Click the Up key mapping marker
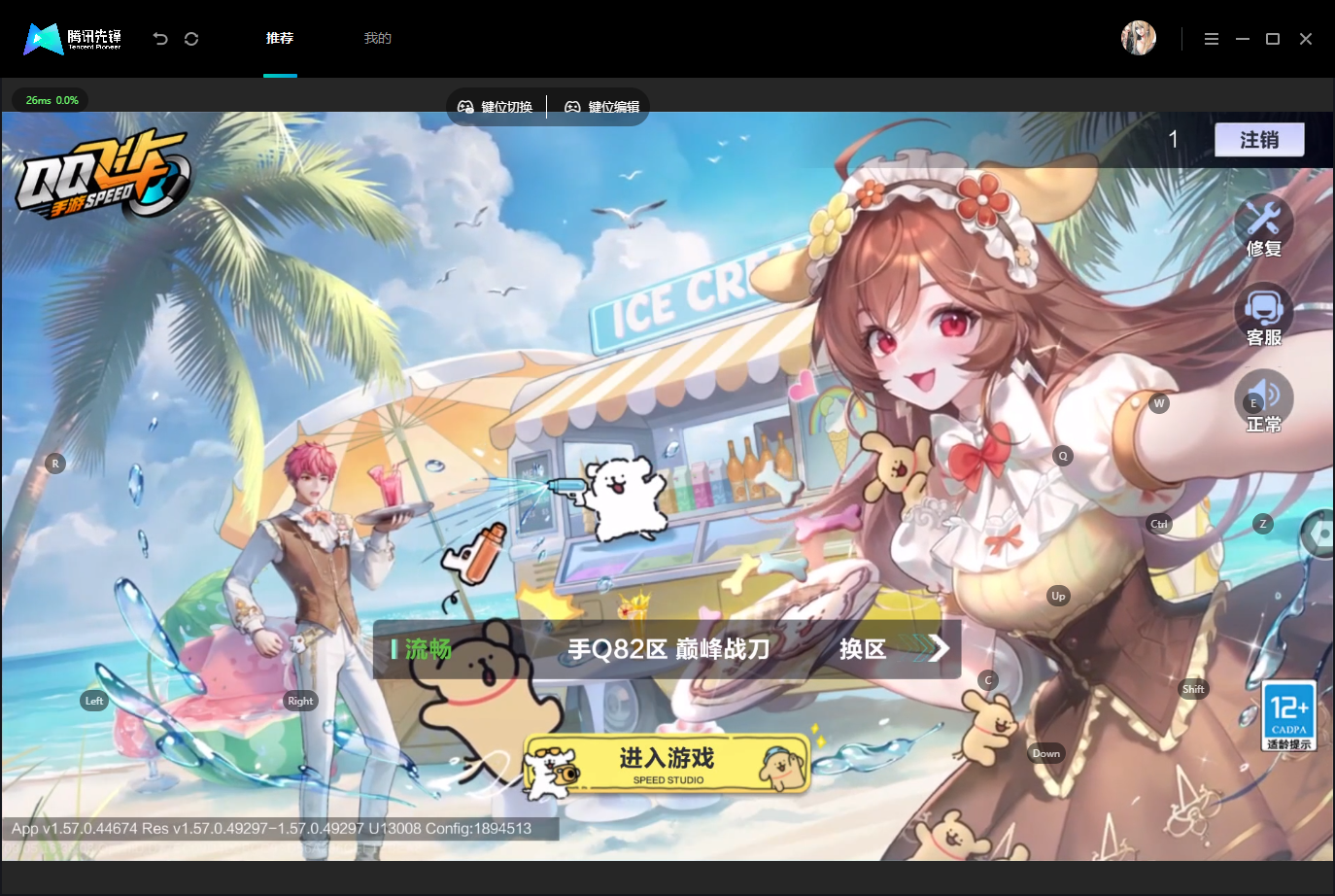 (x=1058, y=596)
